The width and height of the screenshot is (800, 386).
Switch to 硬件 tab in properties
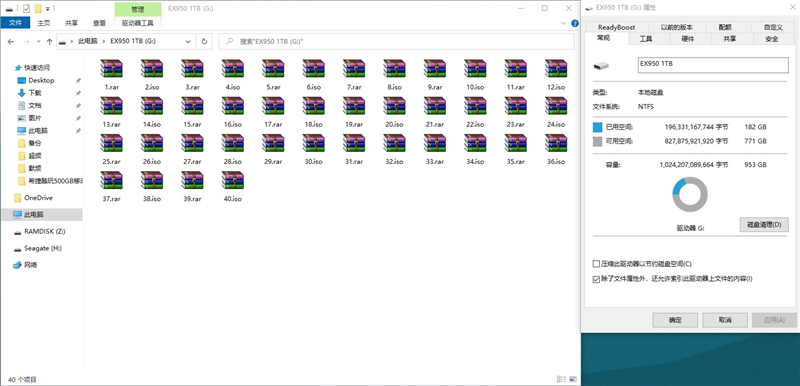tap(688, 39)
